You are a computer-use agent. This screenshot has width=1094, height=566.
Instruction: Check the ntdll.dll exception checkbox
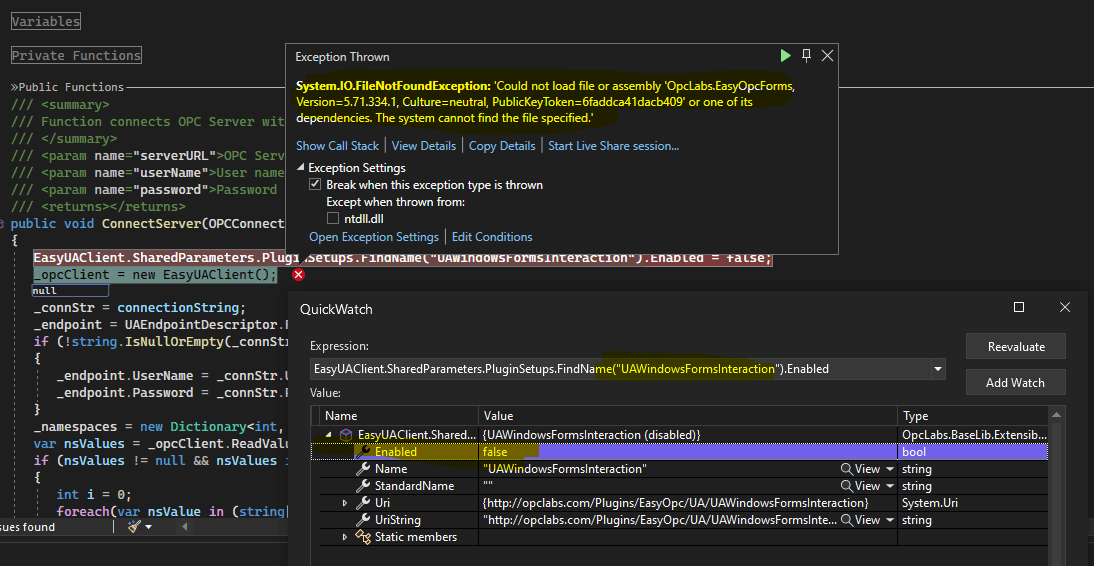(334, 218)
